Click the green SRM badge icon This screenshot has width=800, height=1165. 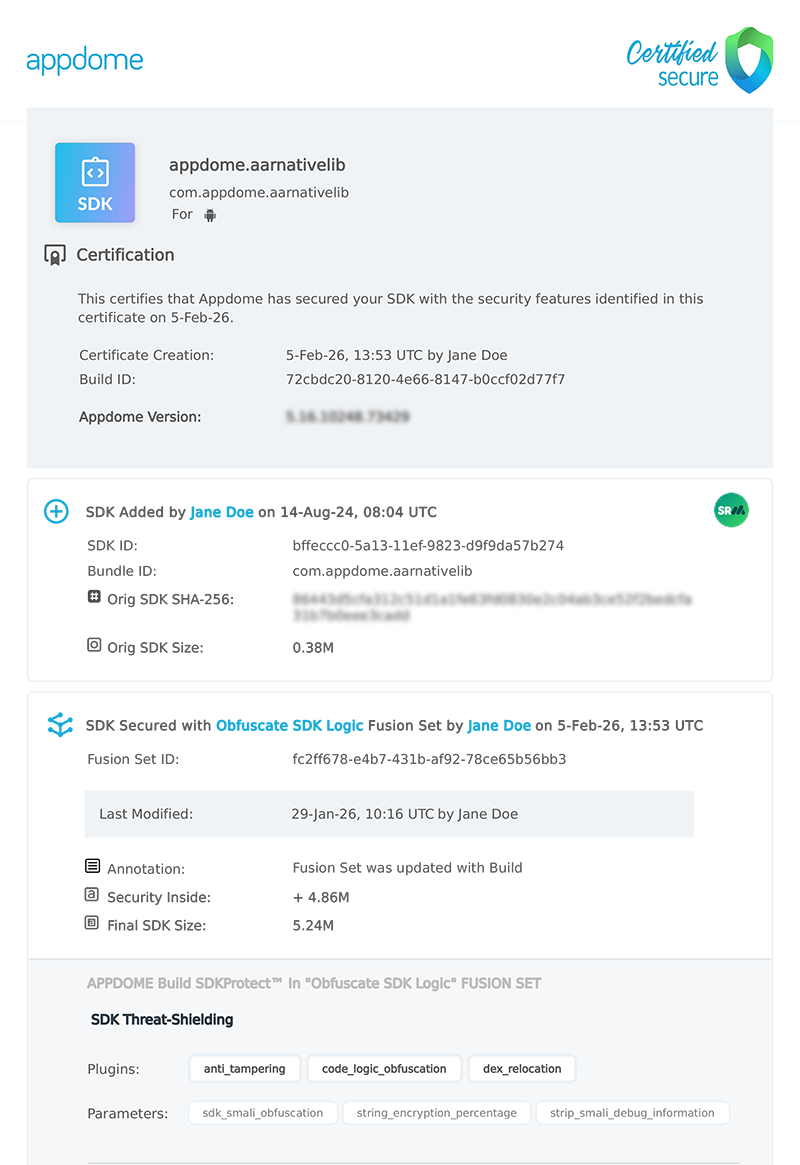tap(731, 511)
